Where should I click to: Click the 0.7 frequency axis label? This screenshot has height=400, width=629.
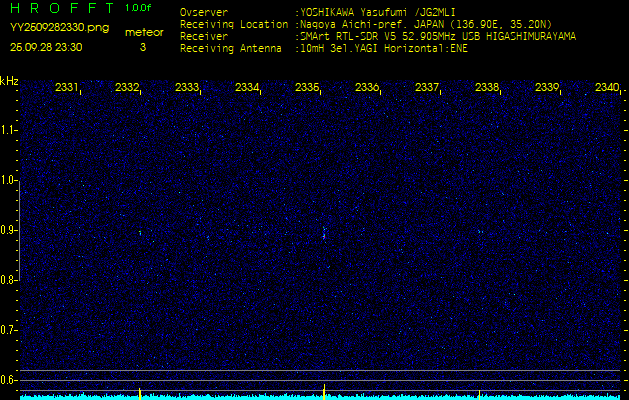pos(9,329)
